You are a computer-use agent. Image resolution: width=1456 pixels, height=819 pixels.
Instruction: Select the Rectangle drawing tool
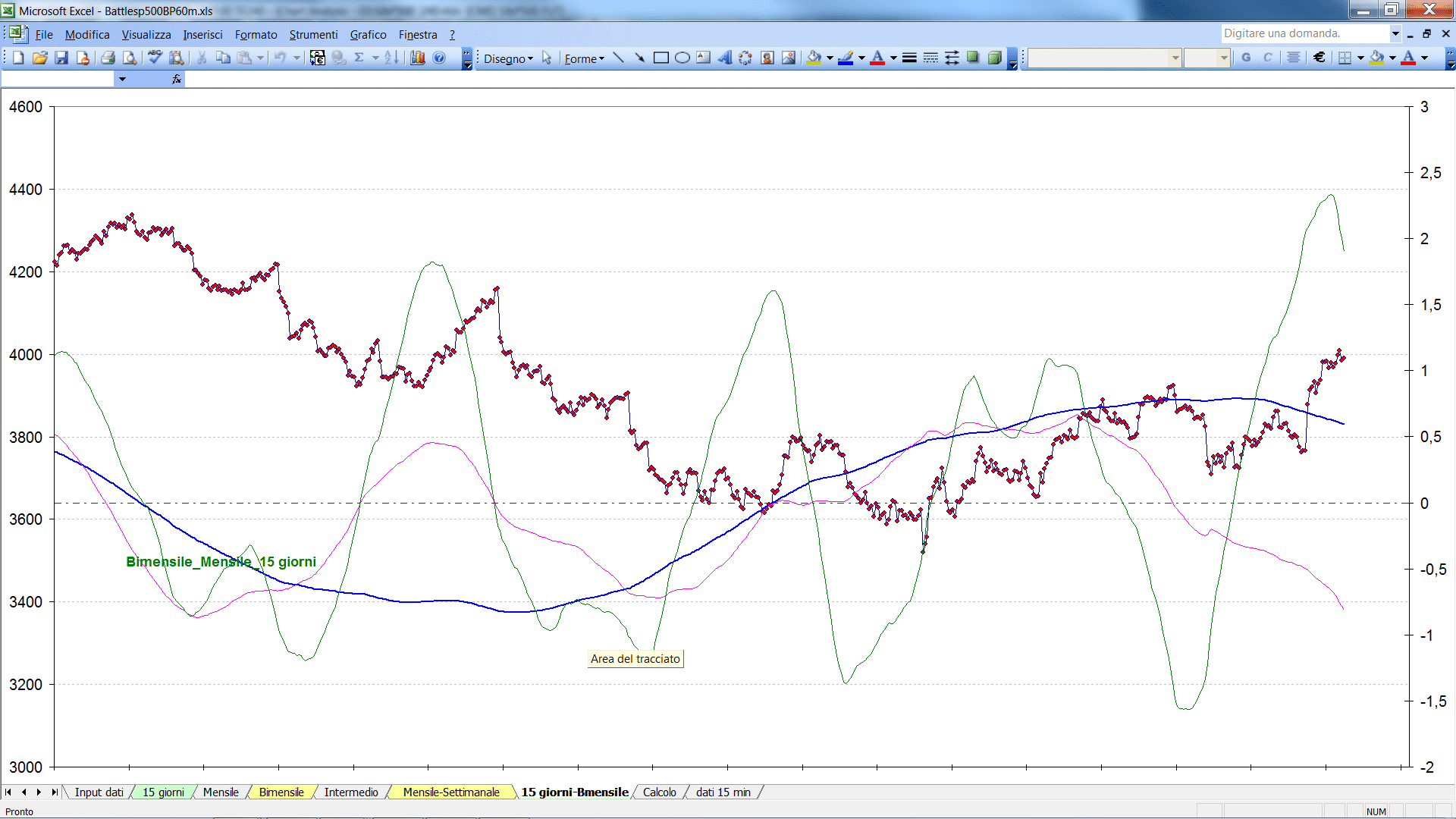[x=661, y=58]
